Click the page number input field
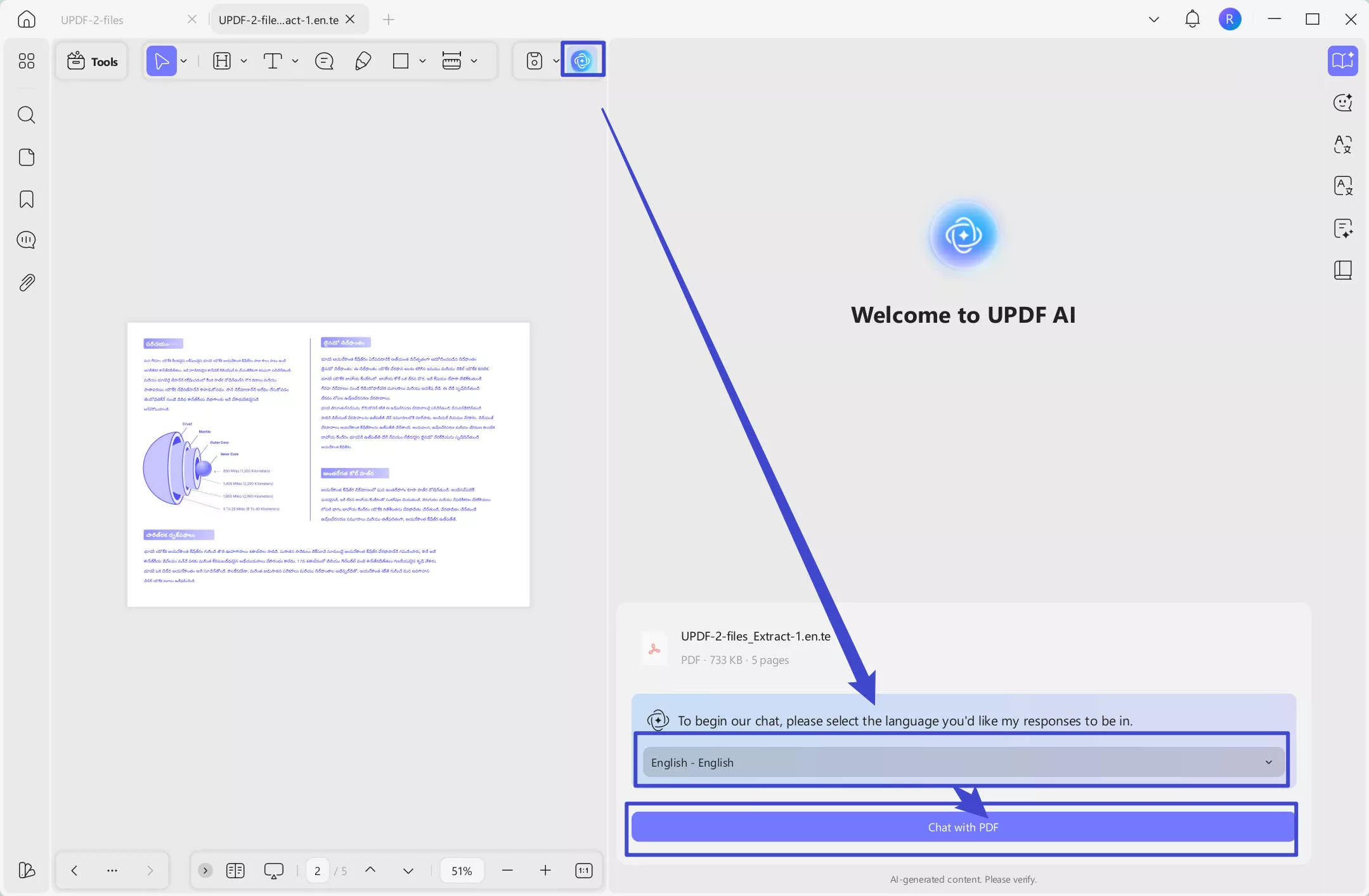The width and height of the screenshot is (1369, 896). [317, 870]
